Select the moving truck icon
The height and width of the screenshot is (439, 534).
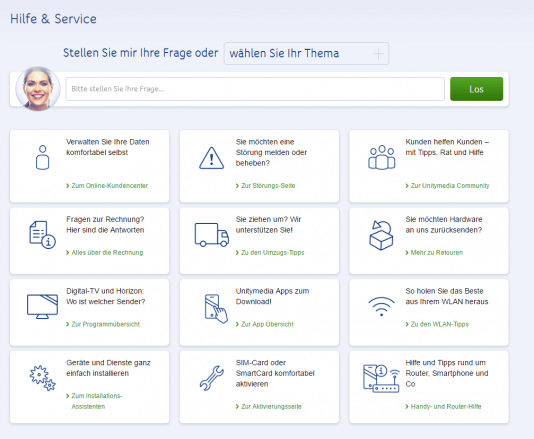211,235
